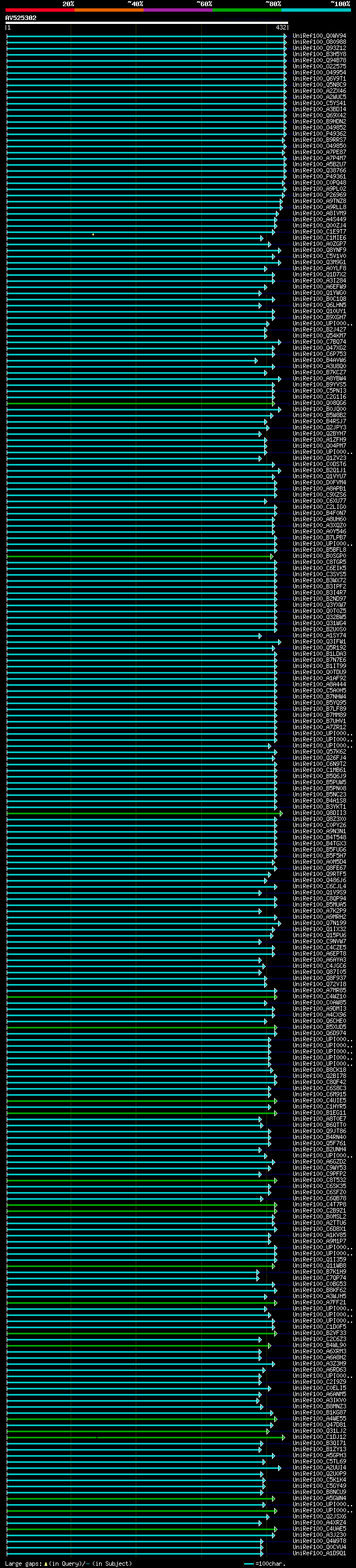This screenshot has height=1568, width=356.
Task: Select the UniRef100_A4S449 label
Action: 319,219
